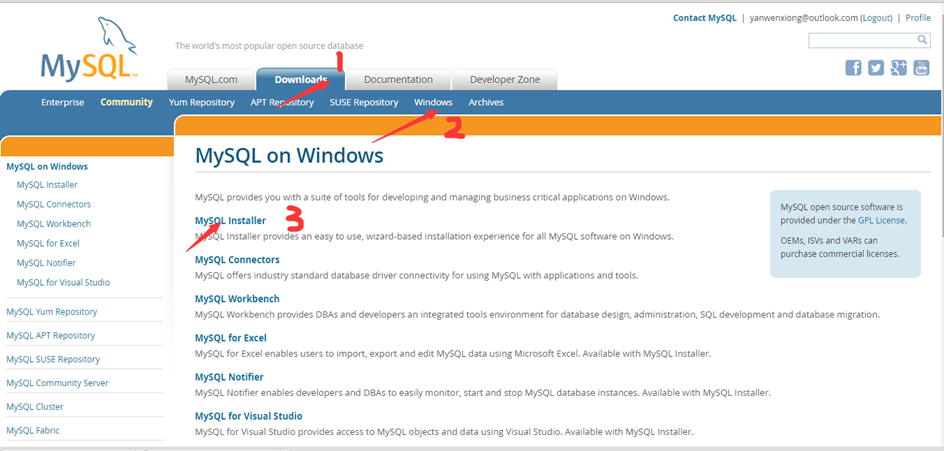Select MySQL Notifier in the sidebar
This screenshot has height=451, width=944.
46,263
